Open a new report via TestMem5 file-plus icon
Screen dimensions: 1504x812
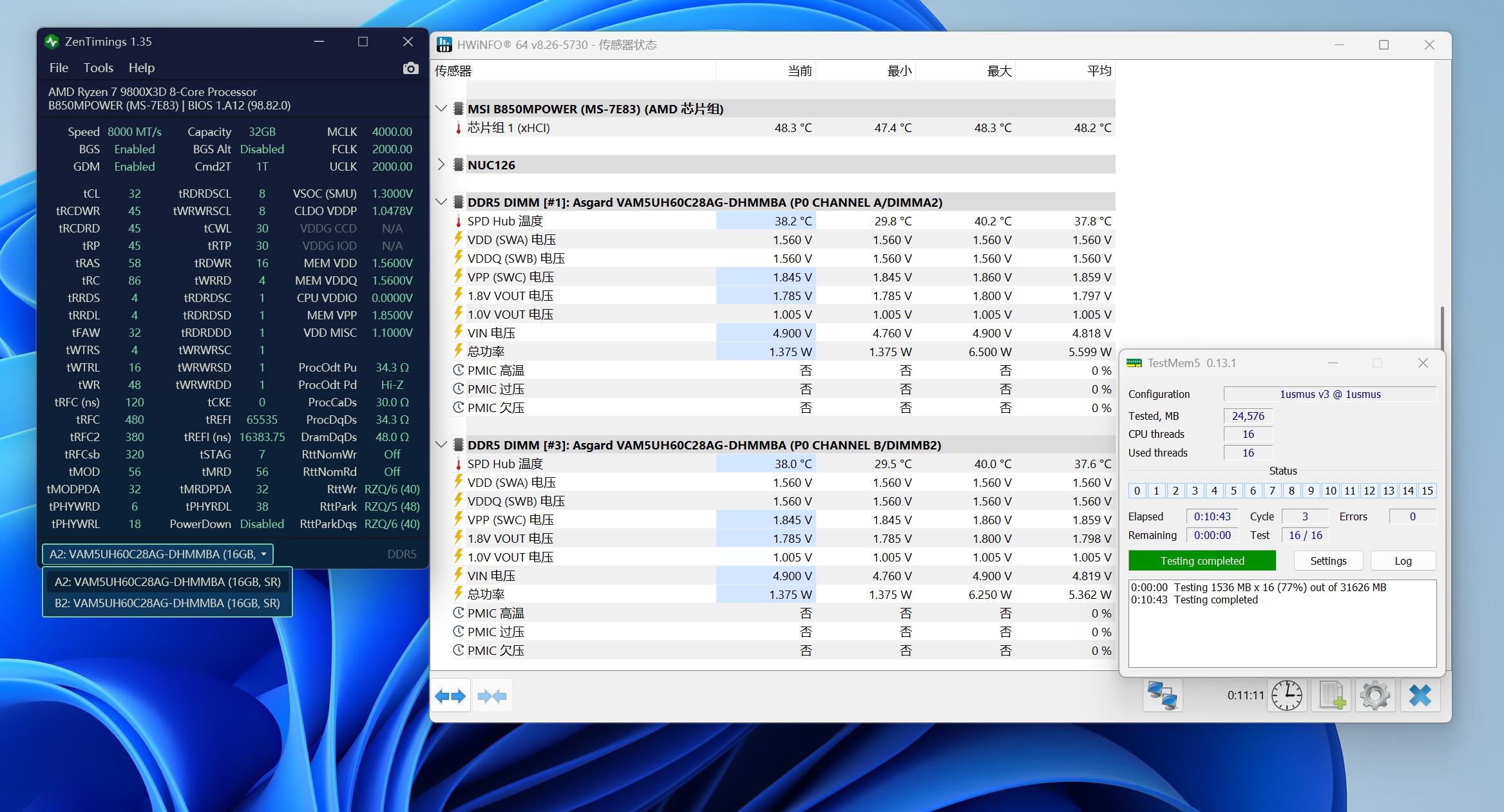pos(1331,695)
